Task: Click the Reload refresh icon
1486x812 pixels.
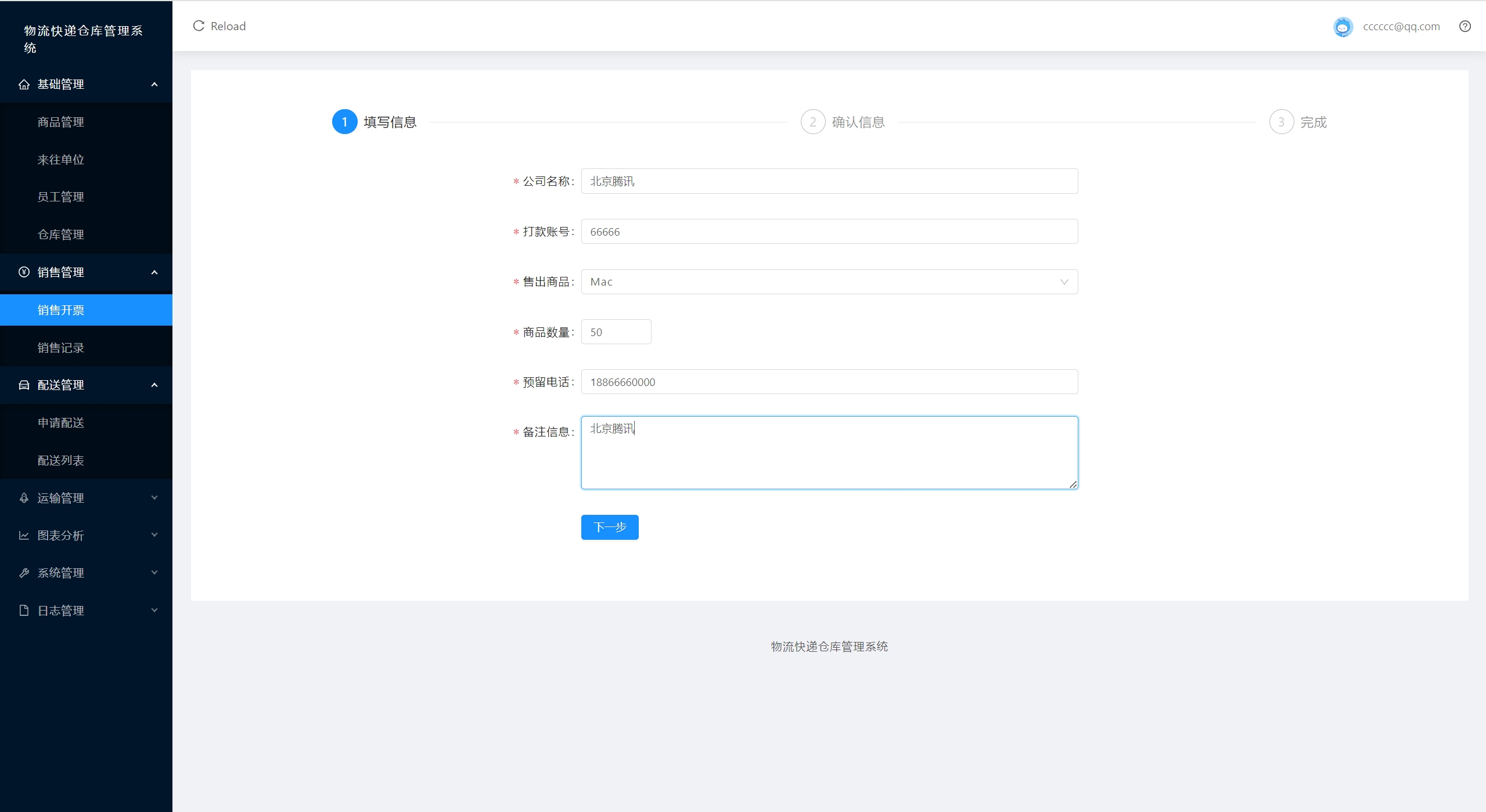Action: pos(199,26)
